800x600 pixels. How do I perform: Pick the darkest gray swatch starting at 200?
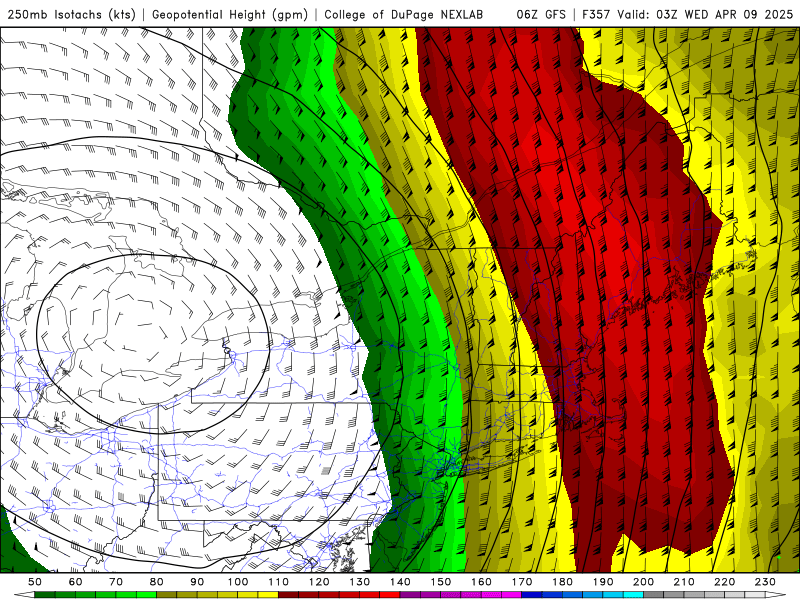point(654,595)
